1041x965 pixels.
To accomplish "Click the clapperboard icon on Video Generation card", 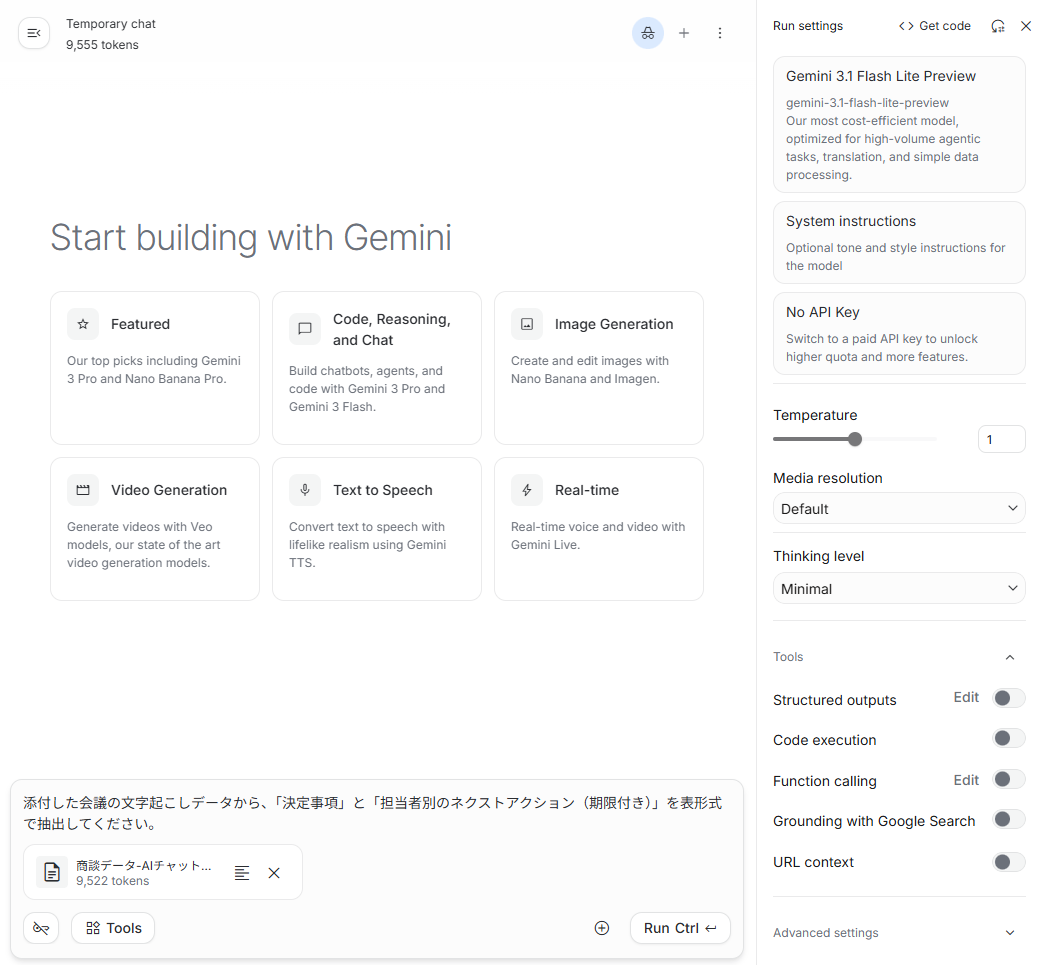I will point(83,490).
